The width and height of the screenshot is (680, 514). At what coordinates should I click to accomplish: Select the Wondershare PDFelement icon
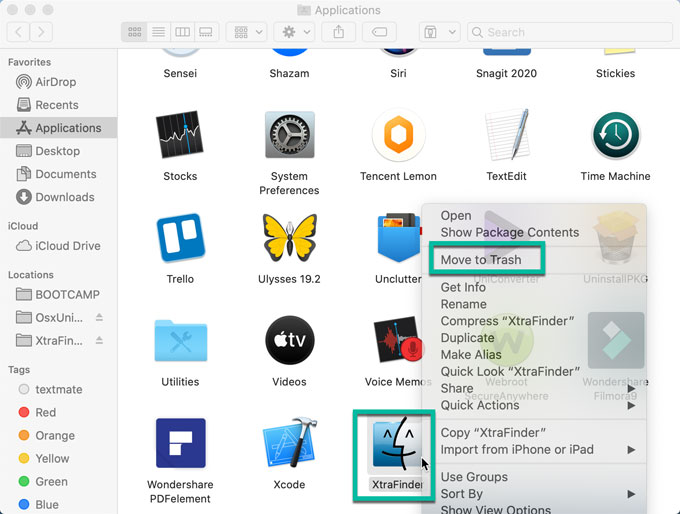click(180, 443)
